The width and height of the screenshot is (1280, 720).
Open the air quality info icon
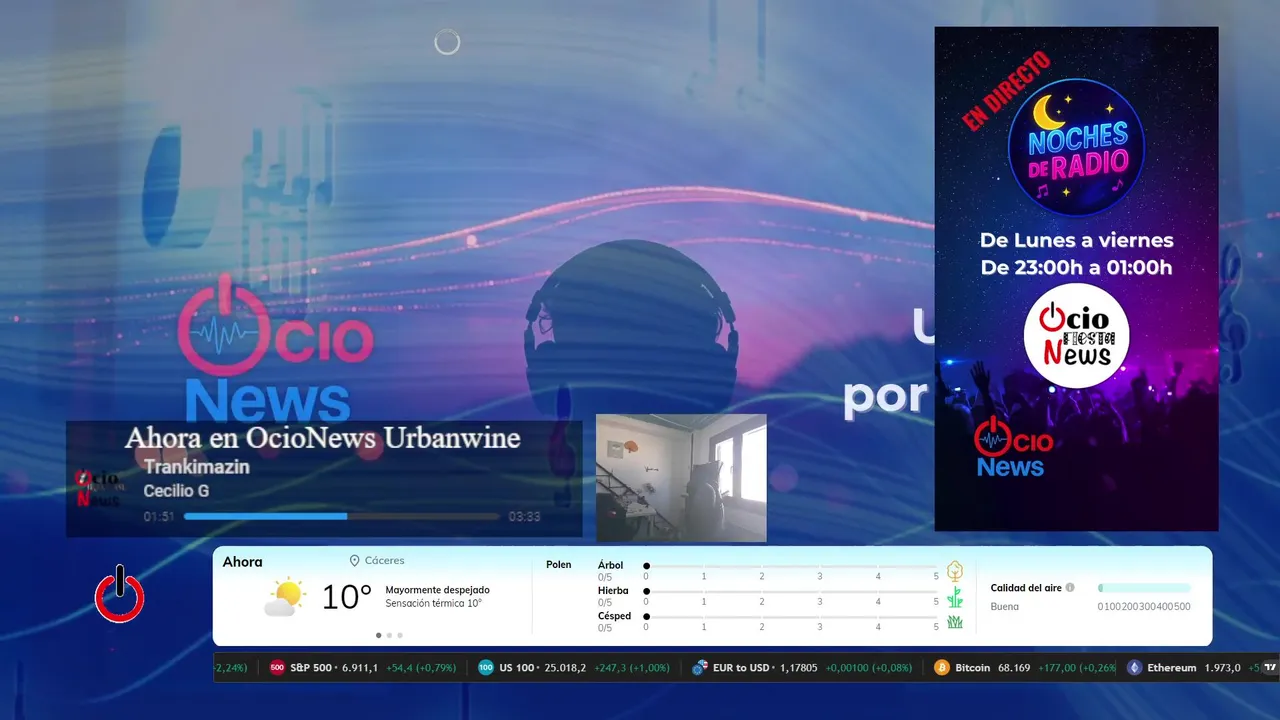coord(1070,588)
